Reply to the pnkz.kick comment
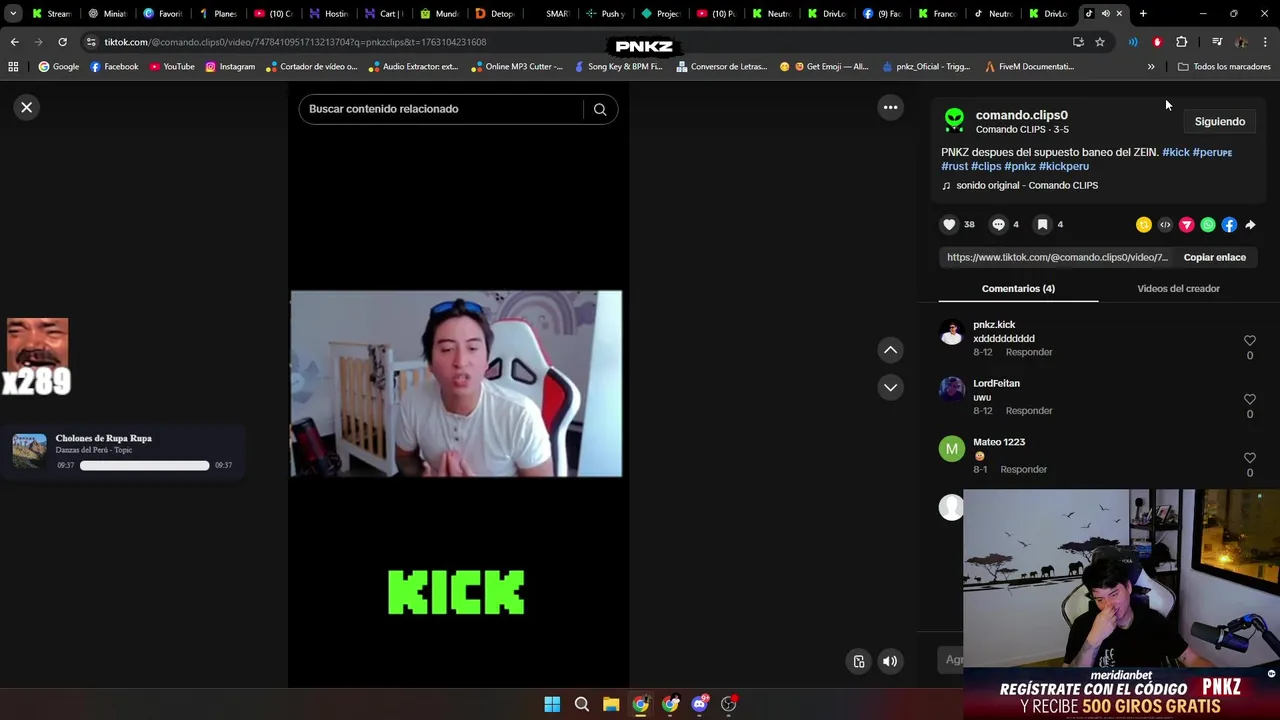This screenshot has width=1280, height=720. coord(1029,352)
